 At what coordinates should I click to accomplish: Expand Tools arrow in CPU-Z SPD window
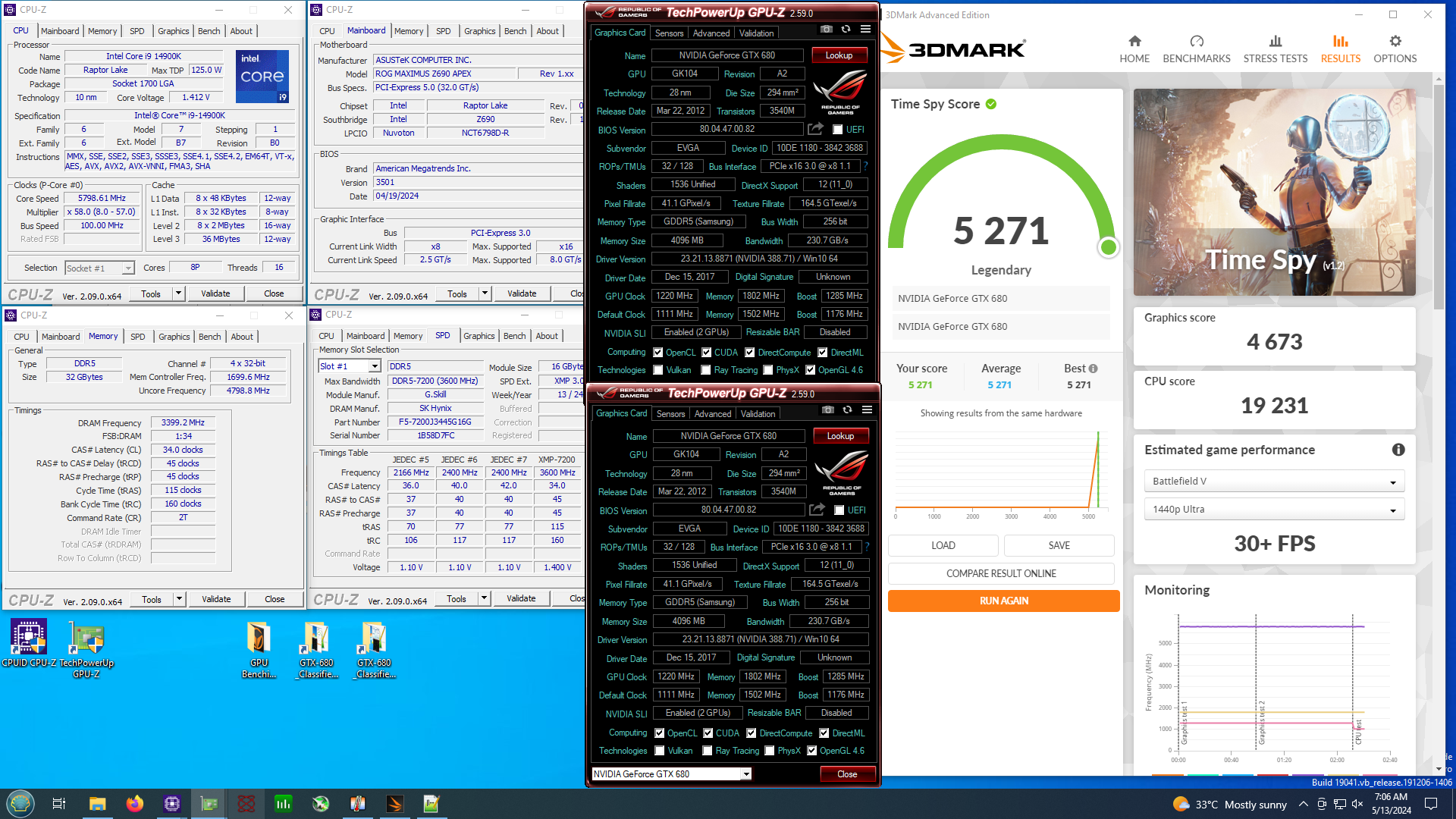pyautogui.click(x=484, y=598)
